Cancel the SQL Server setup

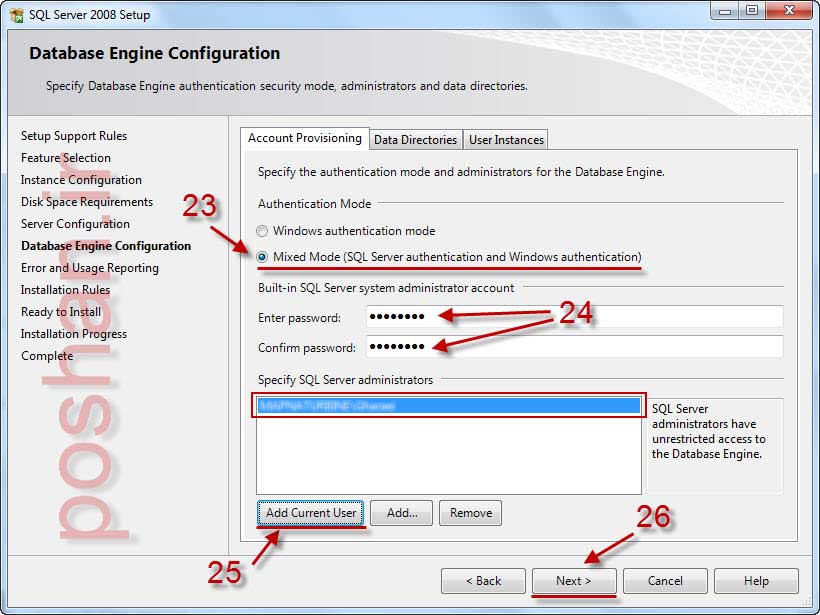pyautogui.click(x=665, y=581)
